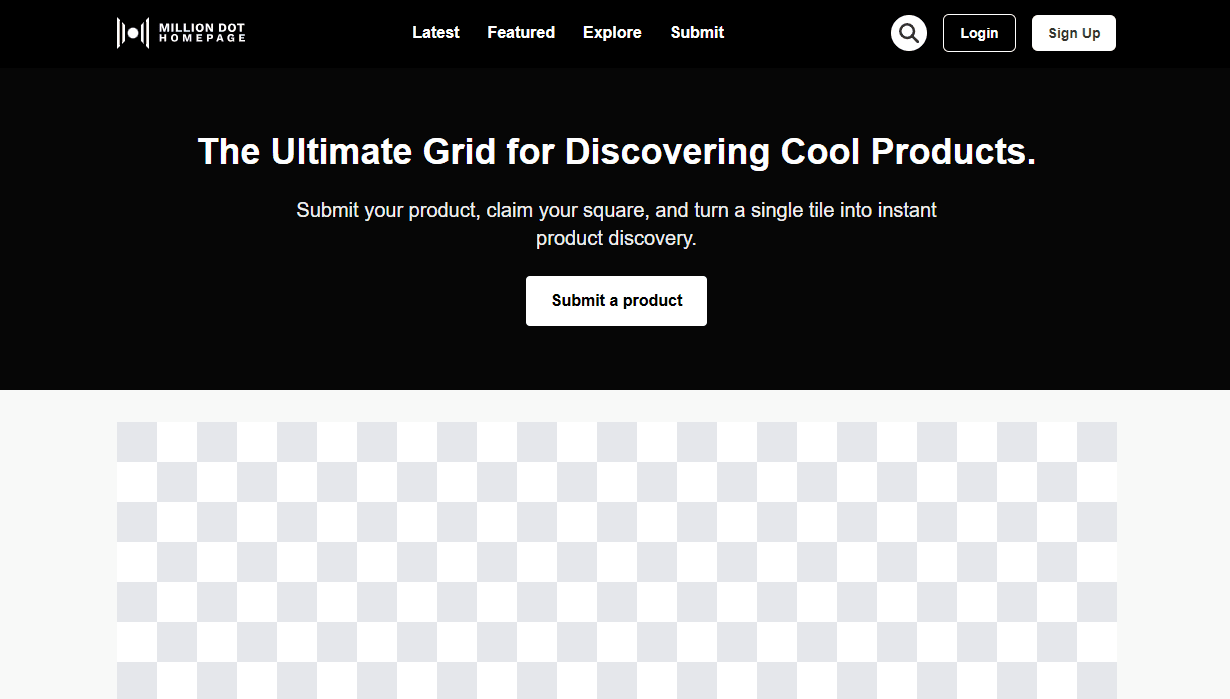Click the magnifying glass in the header

pos(908,33)
